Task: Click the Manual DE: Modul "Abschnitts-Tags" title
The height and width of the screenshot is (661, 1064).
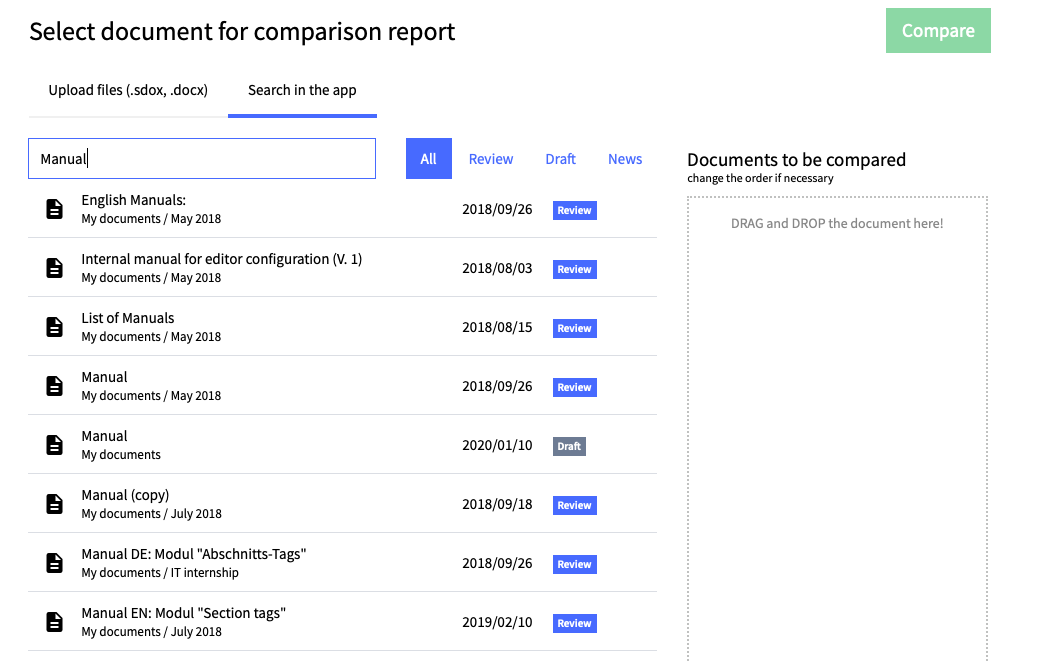Action: [x=194, y=554]
